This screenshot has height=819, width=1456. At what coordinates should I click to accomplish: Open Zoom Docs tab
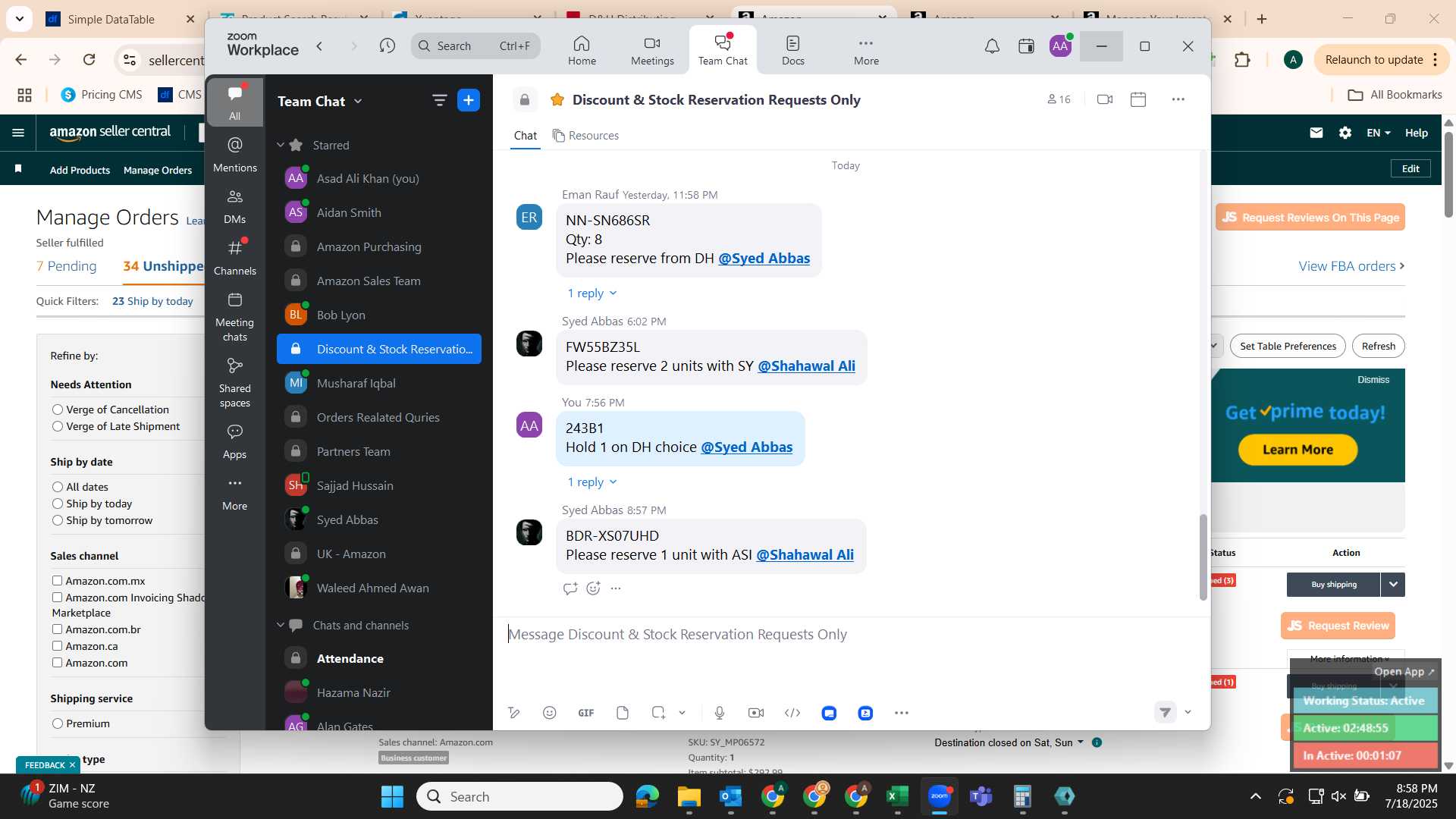[x=792, y=50]
